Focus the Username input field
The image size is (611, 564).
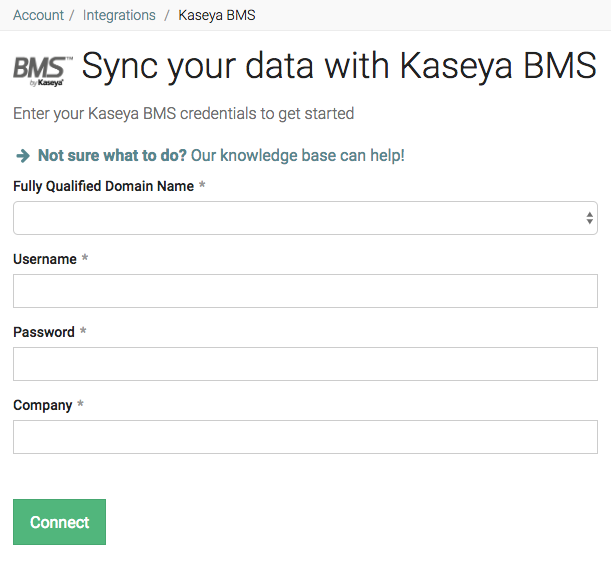(305, 291)
